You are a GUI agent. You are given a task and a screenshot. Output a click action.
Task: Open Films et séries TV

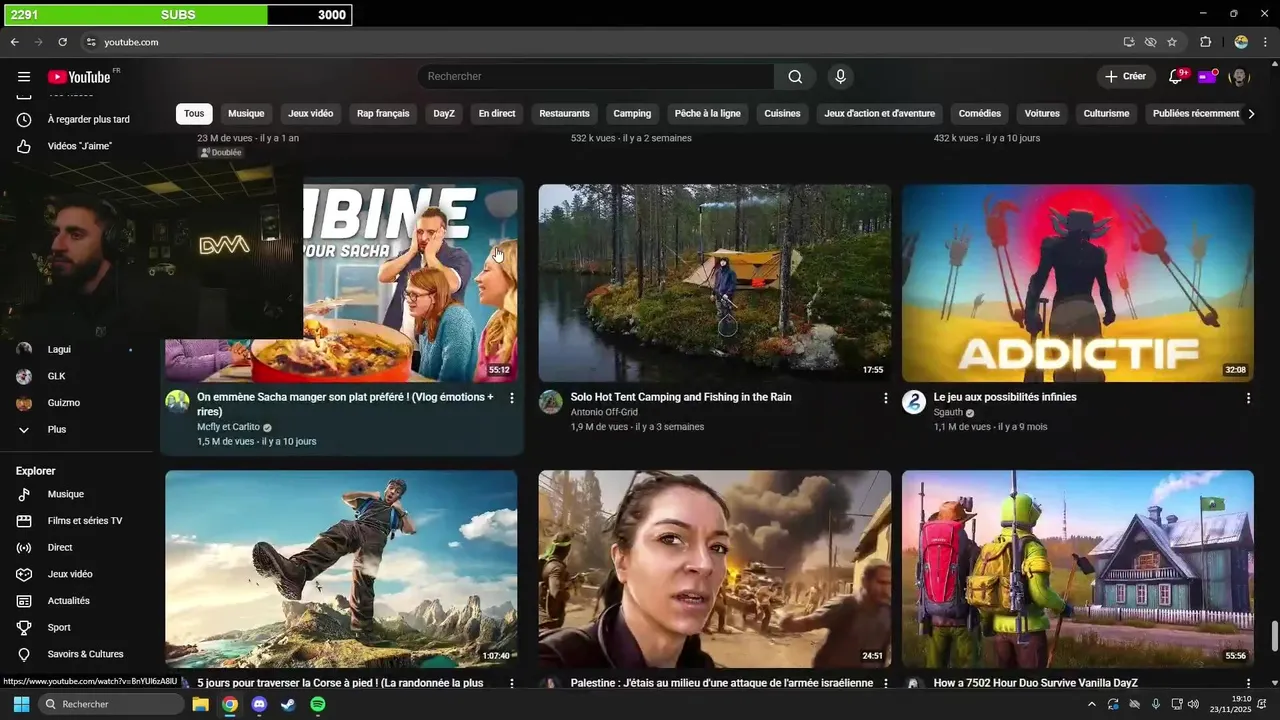coord(78,521)
